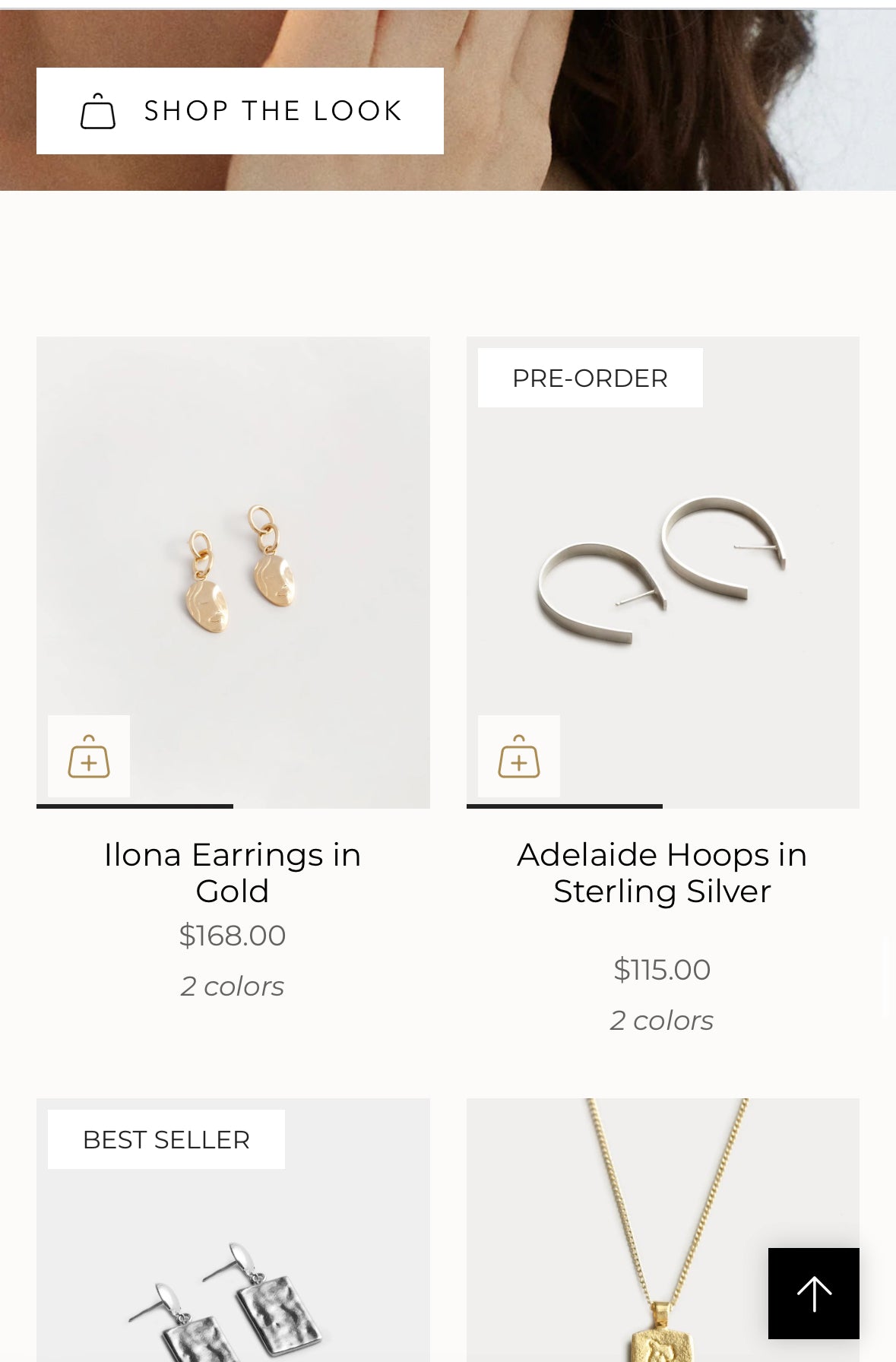This screenshot has height=1362, width=896.
Task: Click the shopping bag icon in Shop the Look
Action: tap(98, 111)
